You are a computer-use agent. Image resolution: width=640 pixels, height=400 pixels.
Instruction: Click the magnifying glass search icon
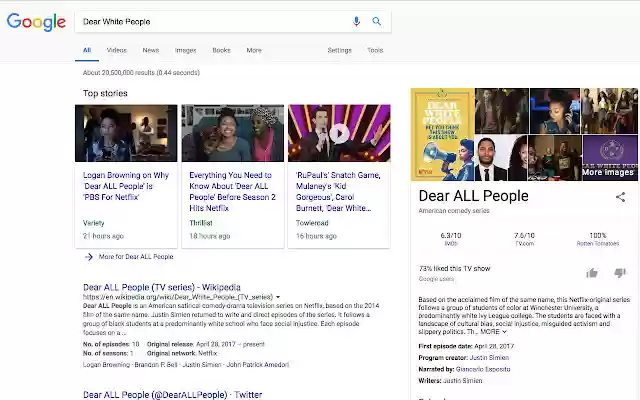click(x=377, y=21)
